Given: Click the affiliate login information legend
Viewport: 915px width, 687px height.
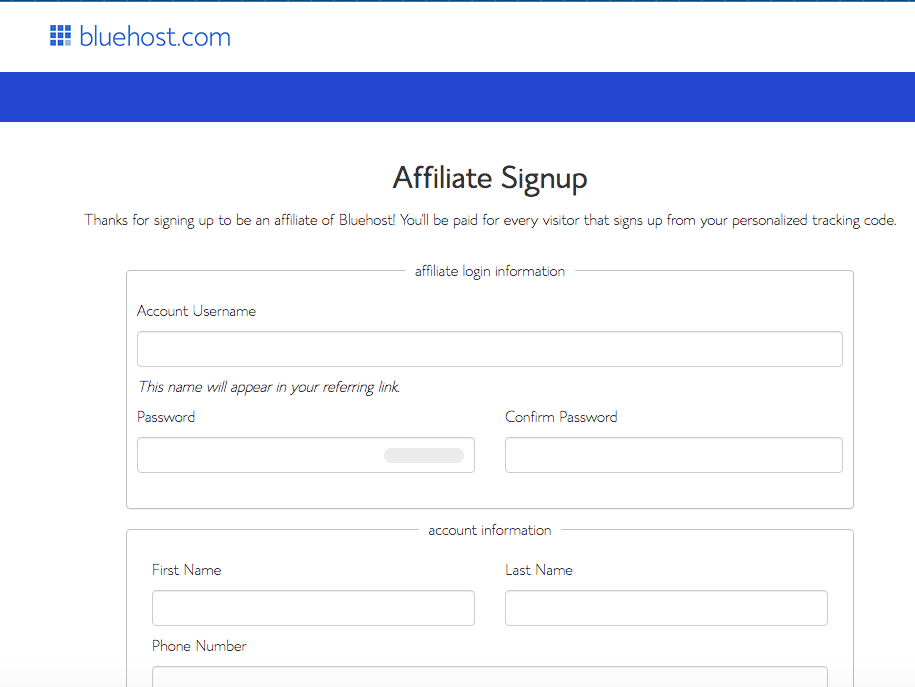Looking at the screenshot, I should (x=490, y=271).
